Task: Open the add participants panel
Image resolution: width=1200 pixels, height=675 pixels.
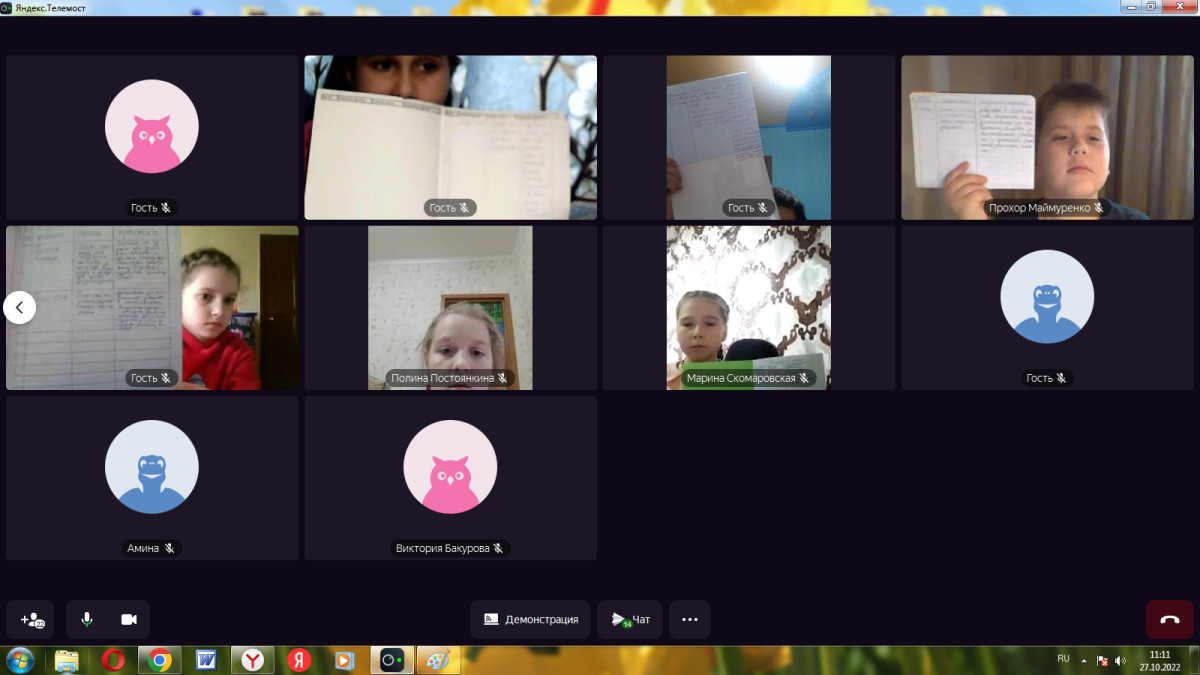Action: (32, 620)
